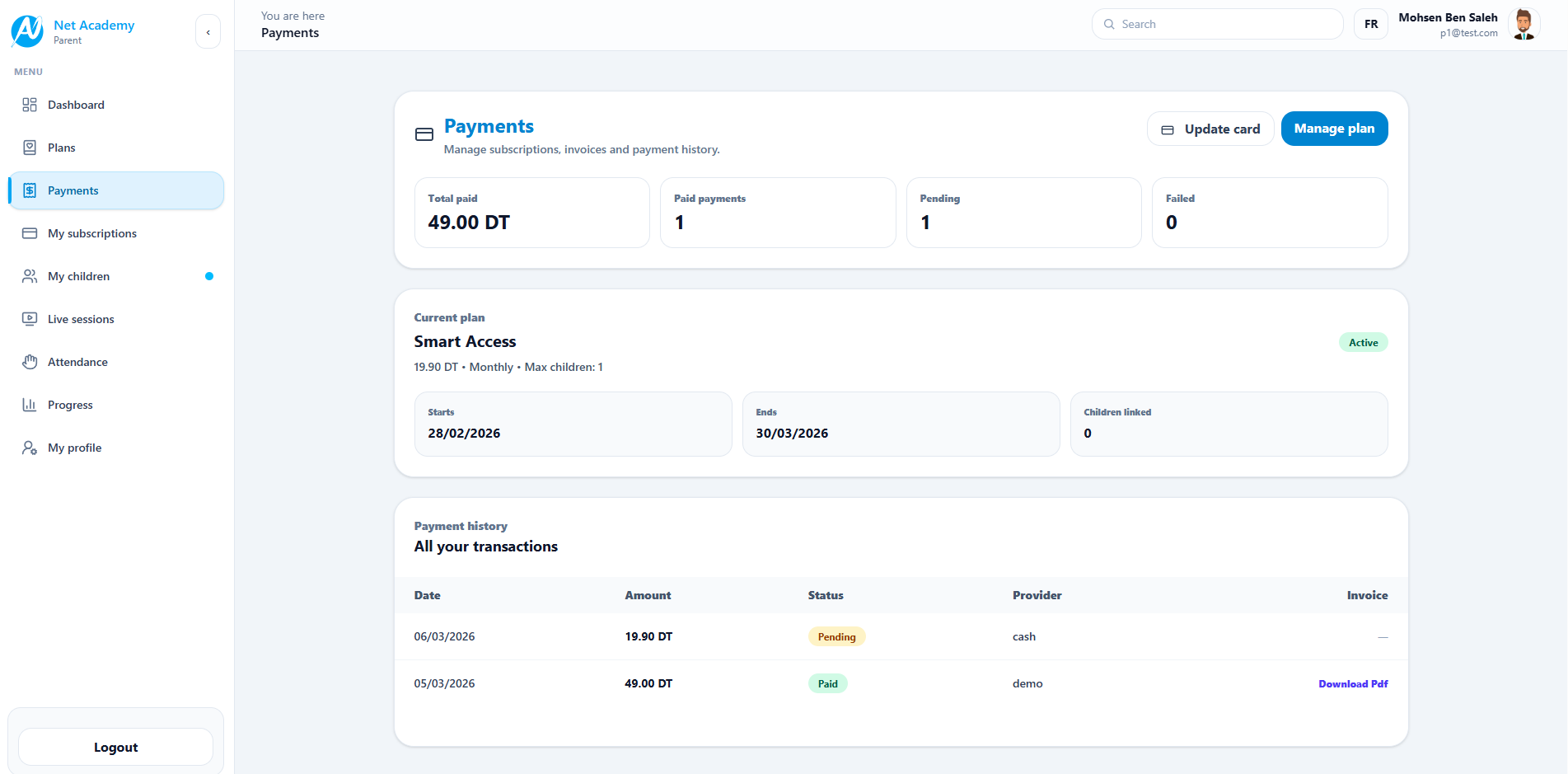Viewport: 1568px width, 774px height.
Task: Open Progress via the bar-chart icon
Action: point(30,405)
